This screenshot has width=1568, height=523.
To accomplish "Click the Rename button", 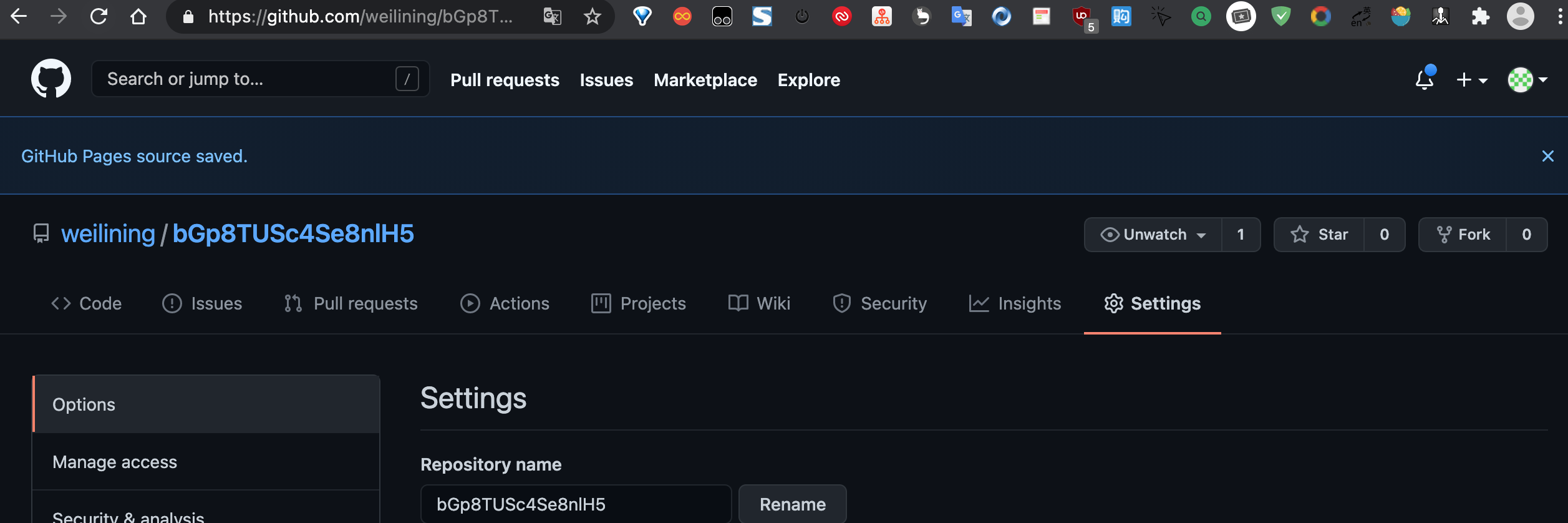I will coord(792,504).
